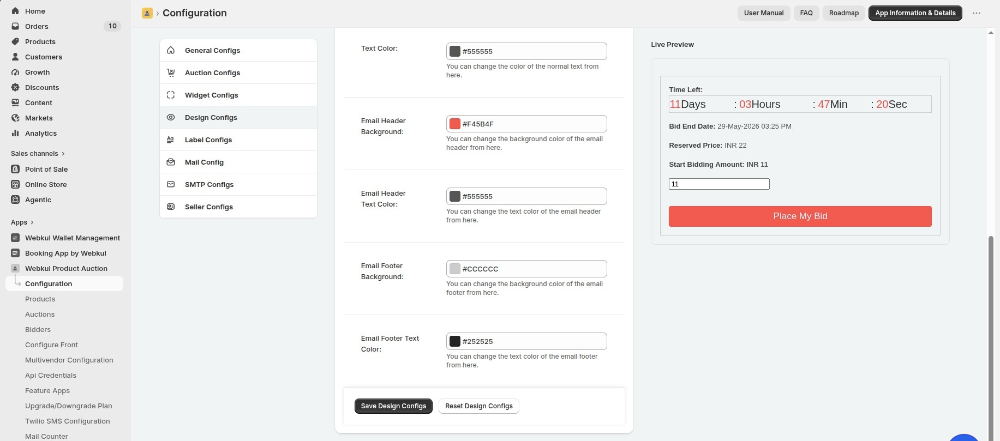Open the FAQ button

tap(806, 13)
